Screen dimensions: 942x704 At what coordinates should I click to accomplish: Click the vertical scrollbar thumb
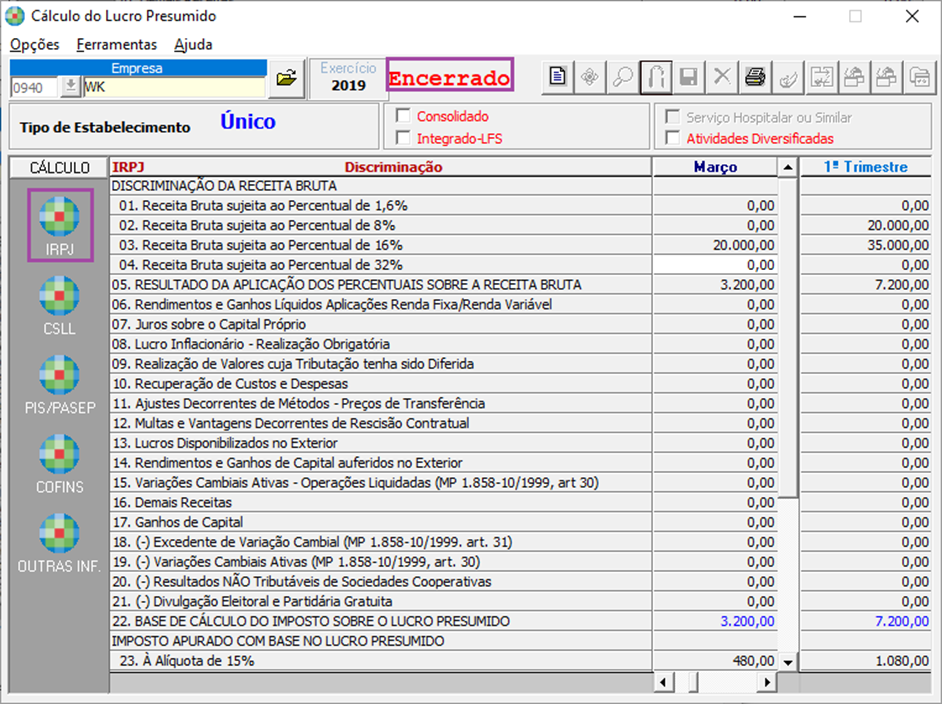point(788,336)
